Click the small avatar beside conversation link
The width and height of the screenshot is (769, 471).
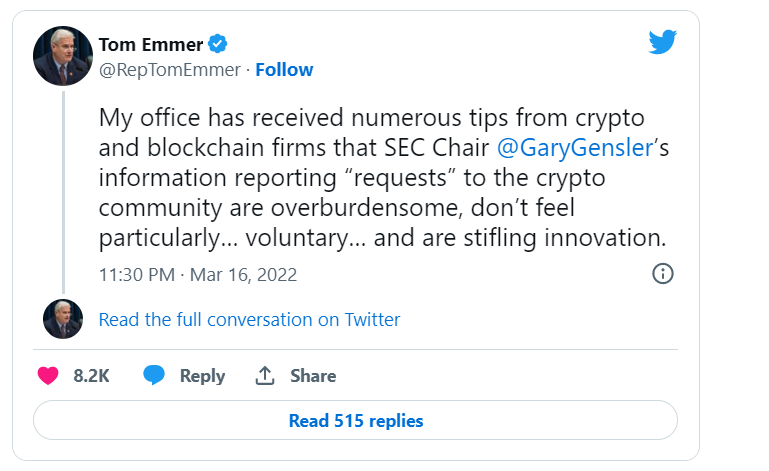[63, 319]
